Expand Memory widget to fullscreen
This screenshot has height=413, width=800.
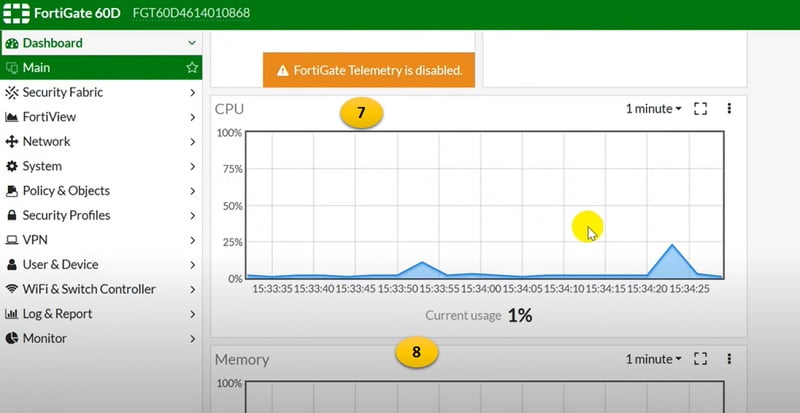tap(701, 359)
